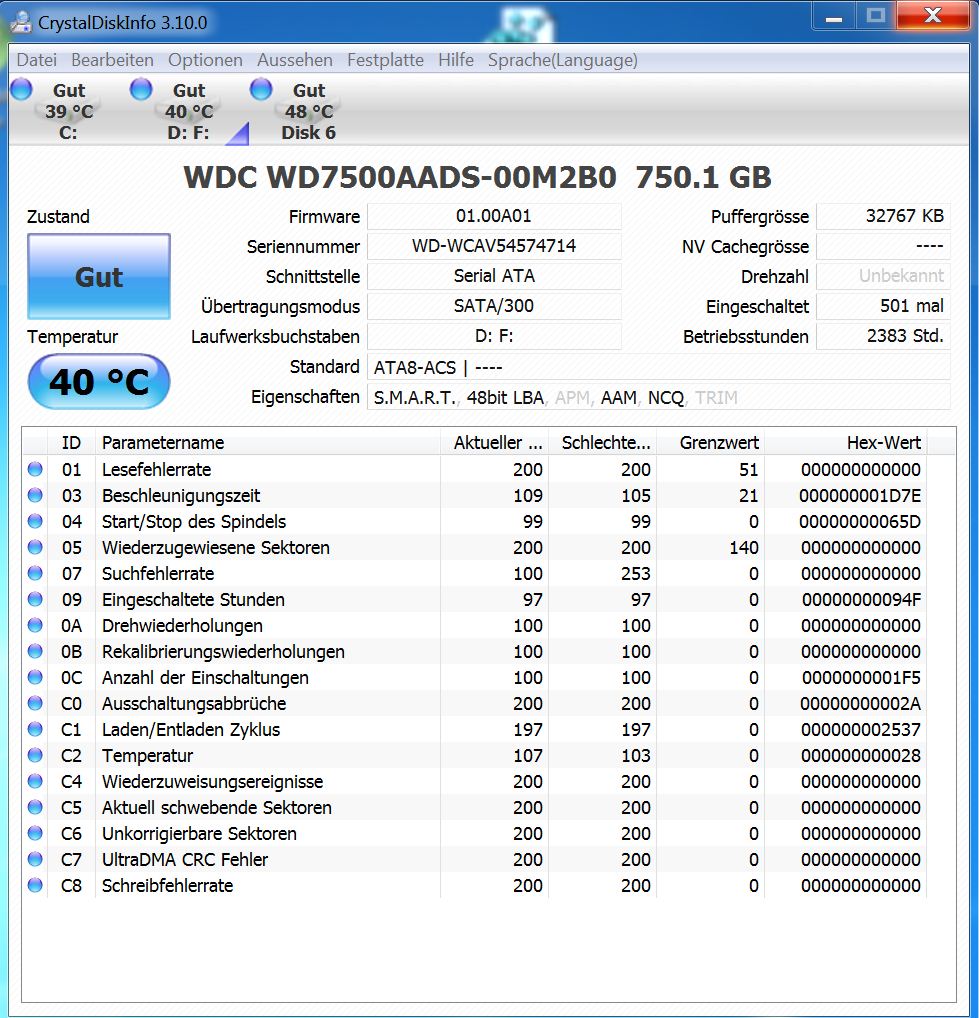
Task: Click the status orb for Beschleunigungszeit row
Action: tap(35, 495)
